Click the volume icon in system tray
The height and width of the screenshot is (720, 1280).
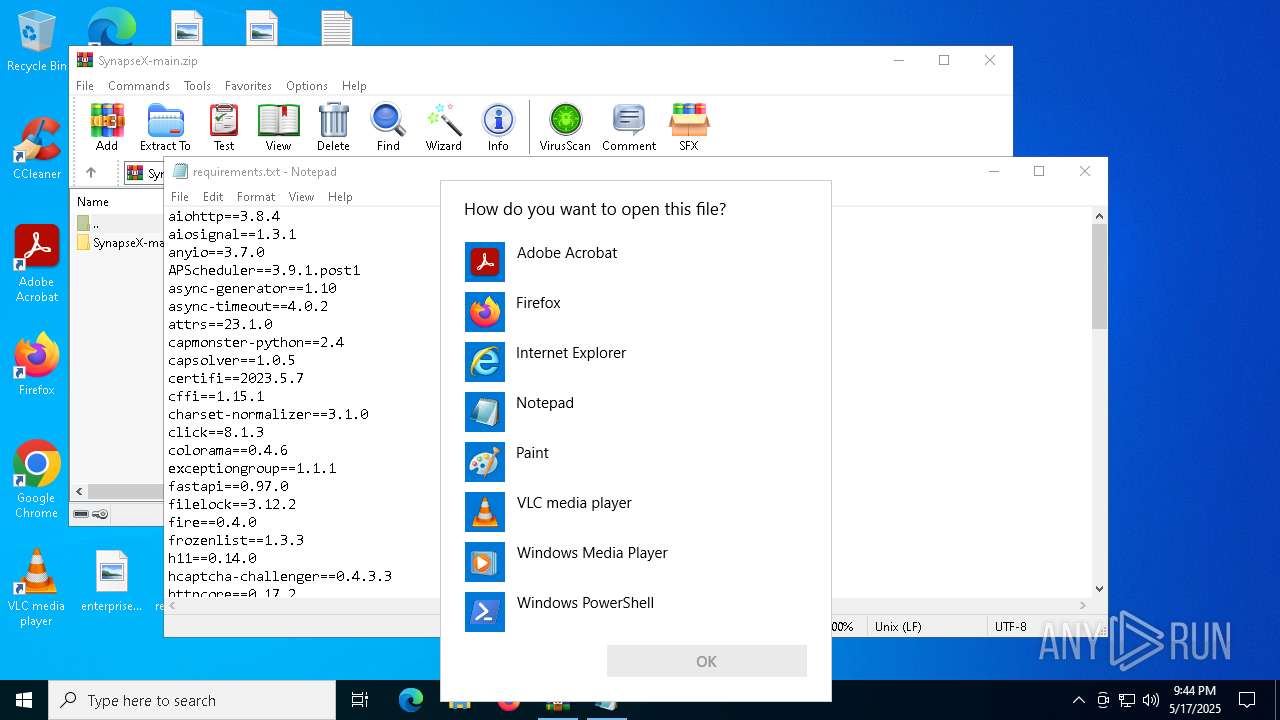pos(1151,700)
